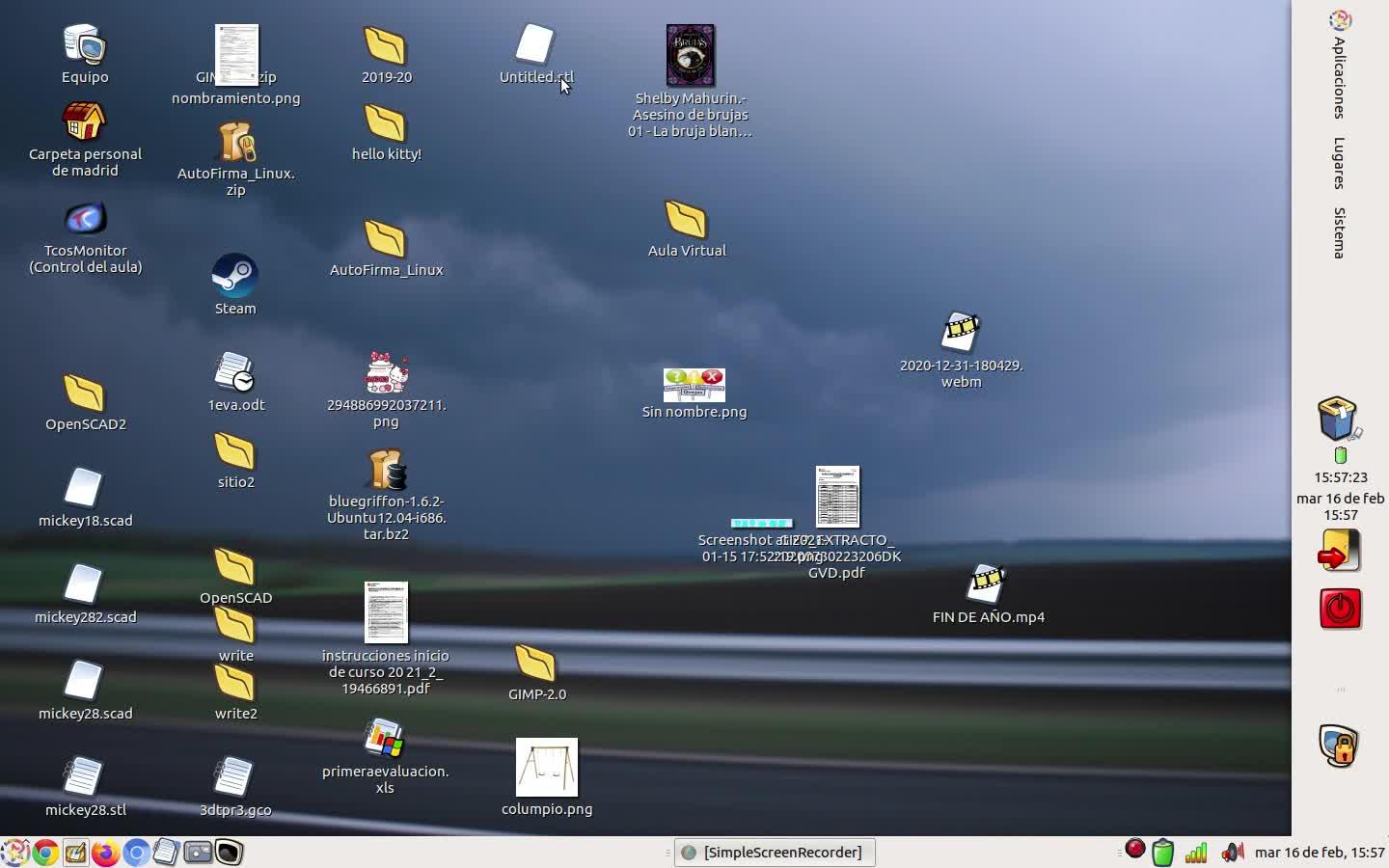
Task: Select the FIN DE AÑO.mp4 video file
Action: pos(987,584)
